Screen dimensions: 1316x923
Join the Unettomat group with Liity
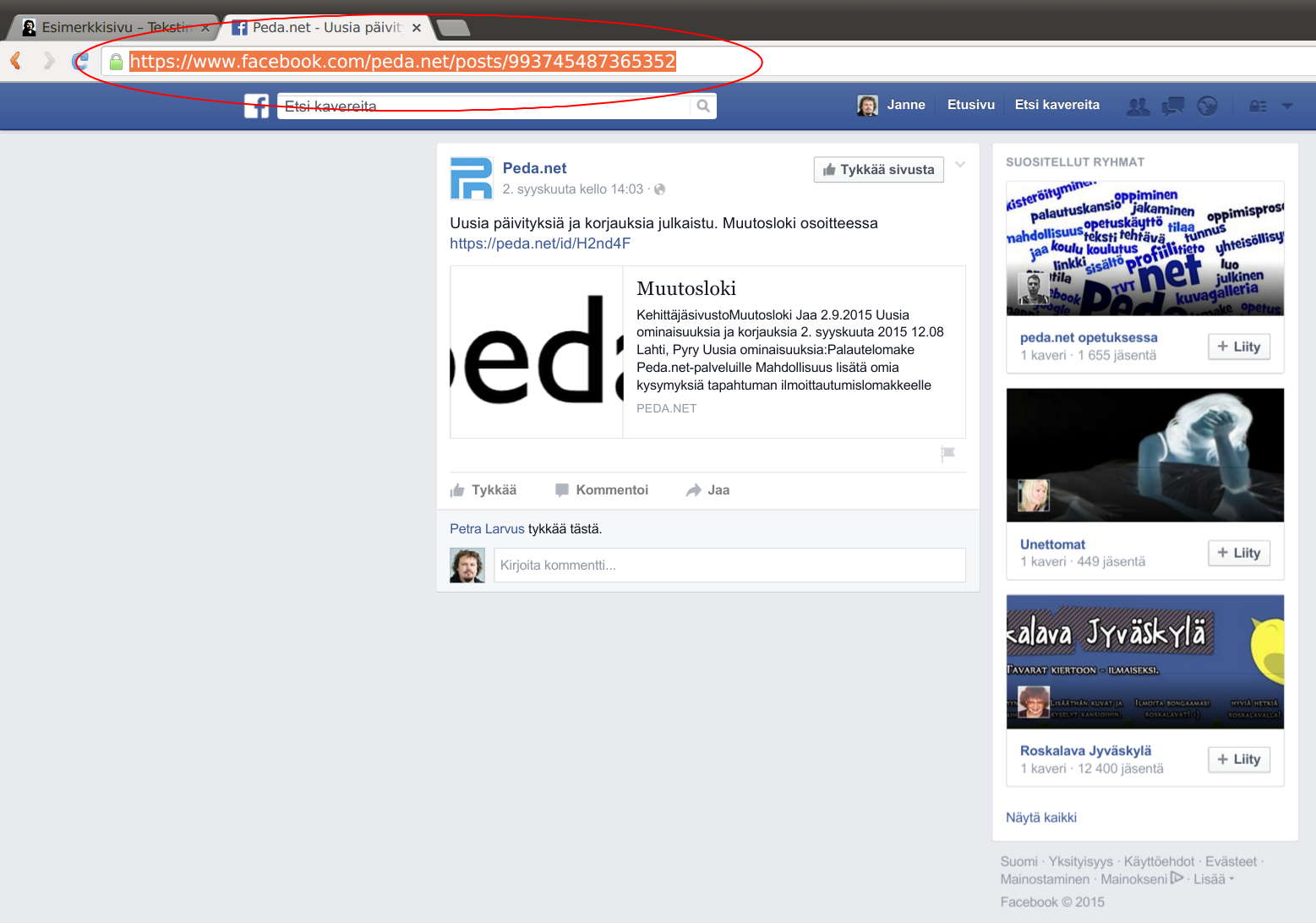1238,553
